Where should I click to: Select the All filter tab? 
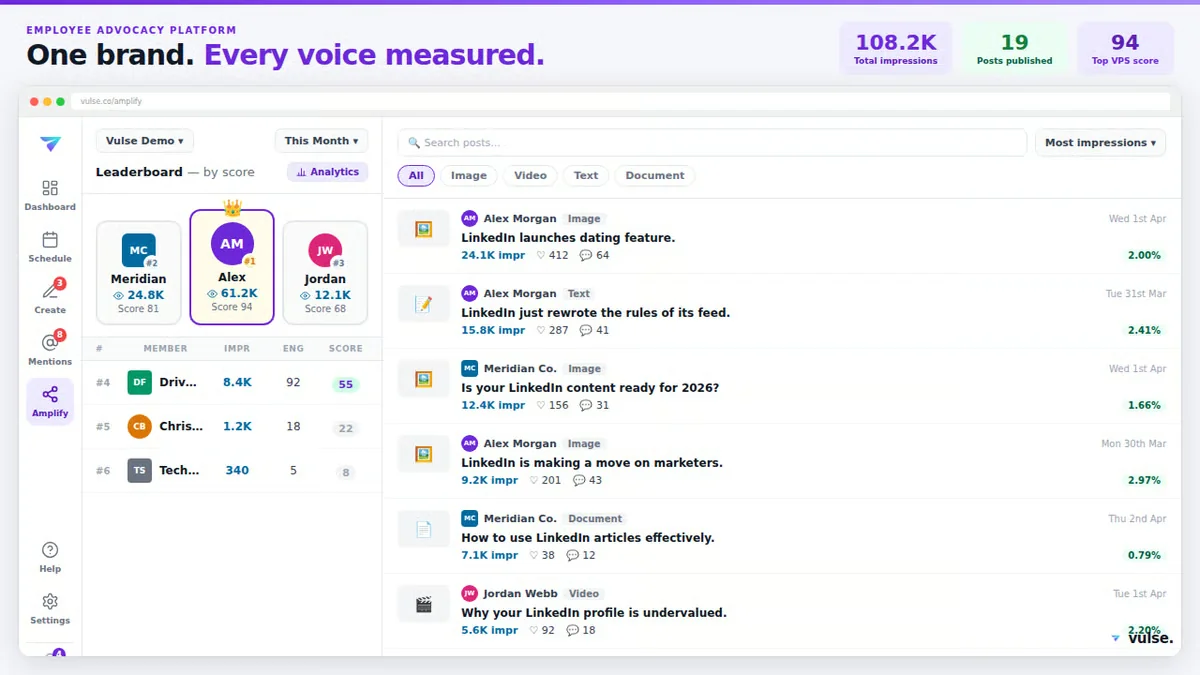pos(416,175)
